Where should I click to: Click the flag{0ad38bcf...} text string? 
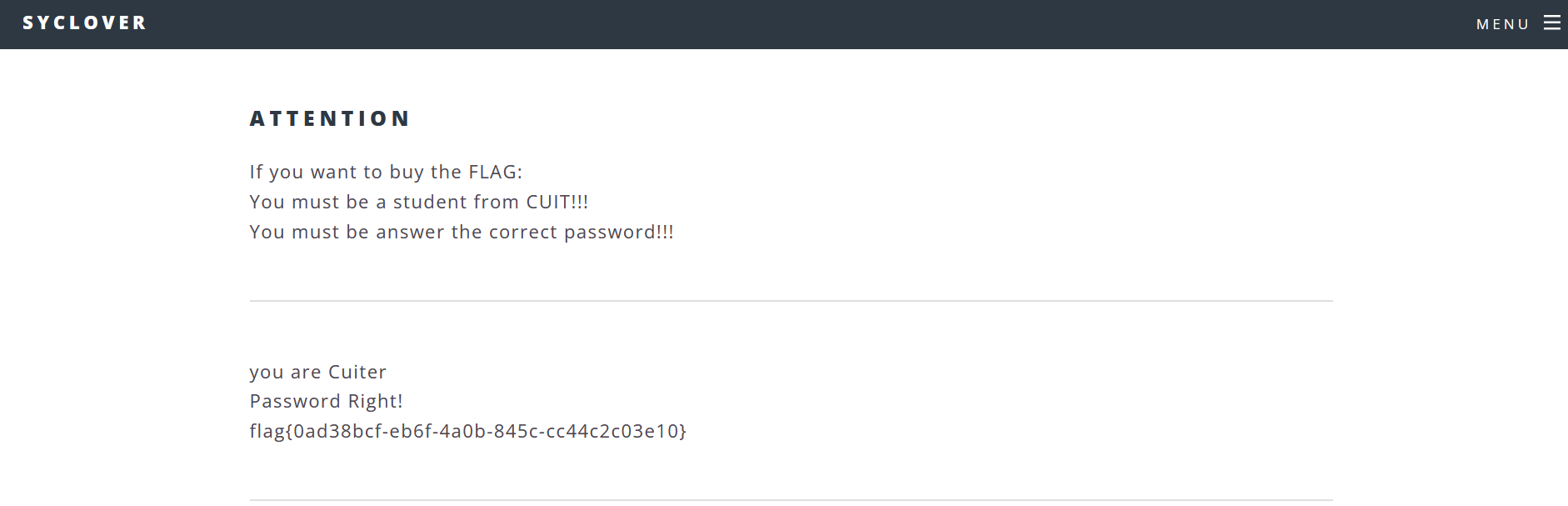click(467, 431)
